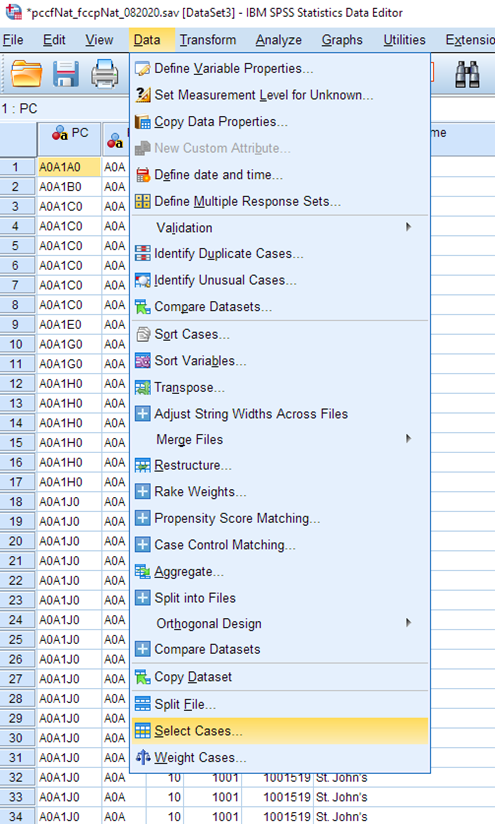Choose Restructure... menu entry
This screenshot has height=824, width=495.
tap(280, 466)
